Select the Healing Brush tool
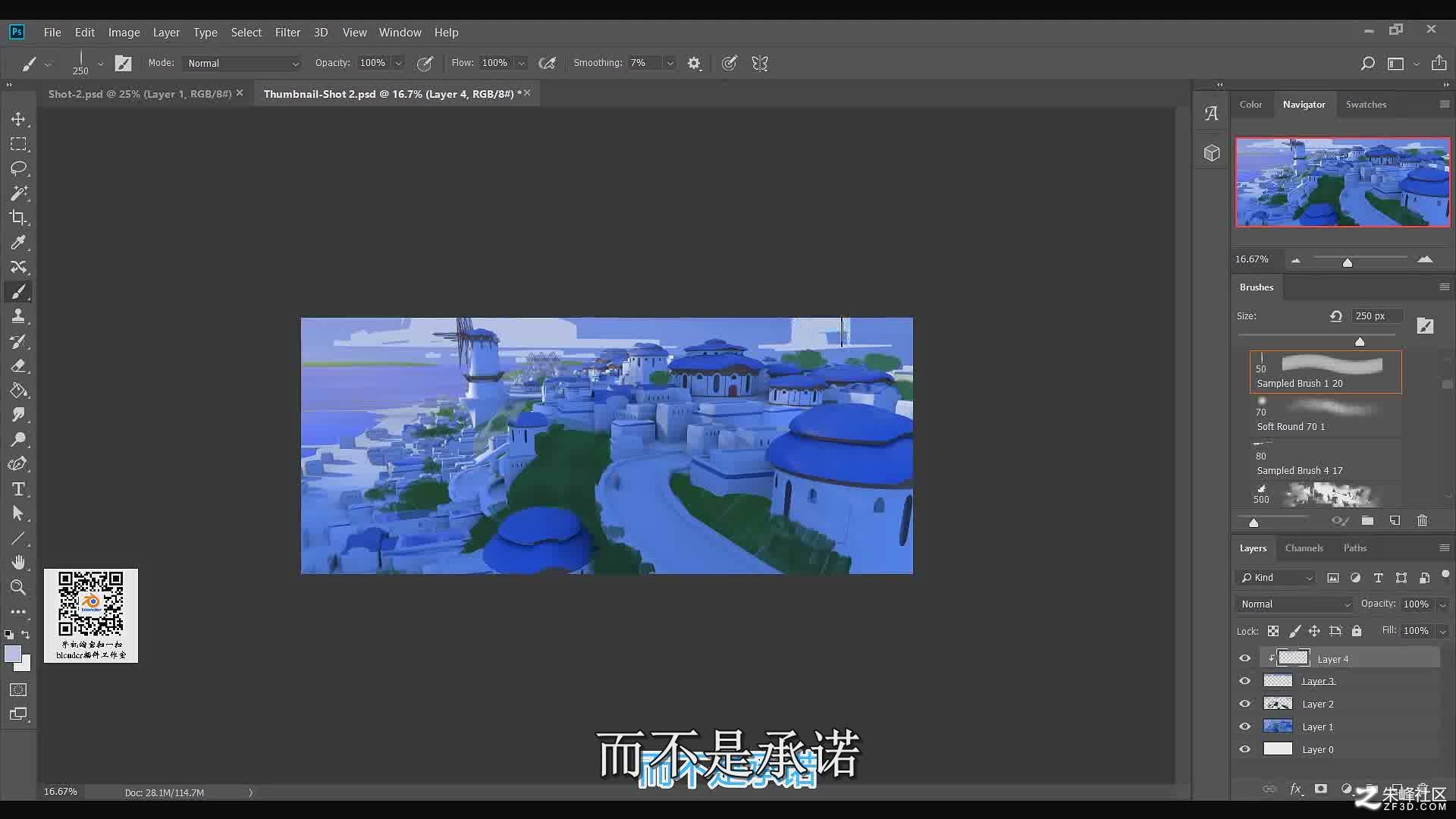1456x819 pixels. pos(18,267)
